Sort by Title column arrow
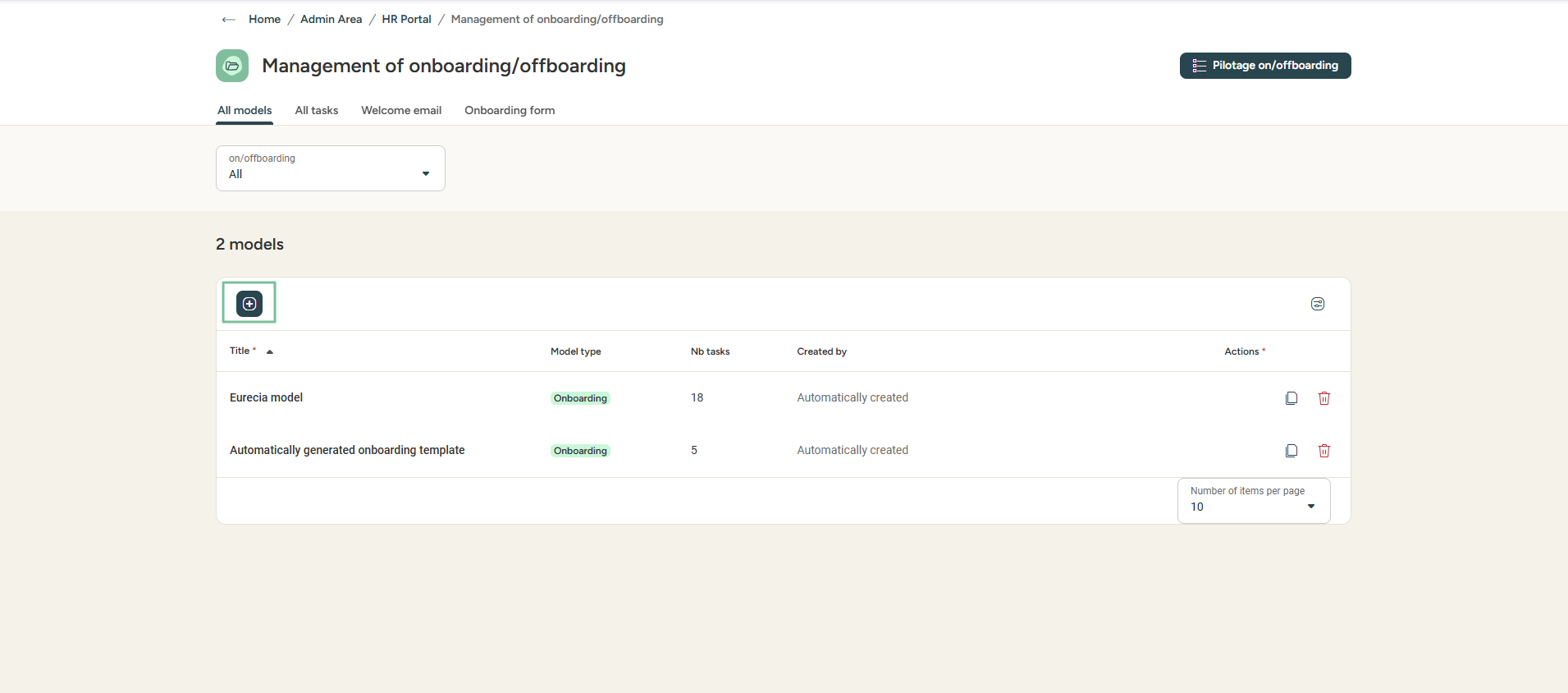Screen dimensions: 1568x693 click(x=269, y=351)
